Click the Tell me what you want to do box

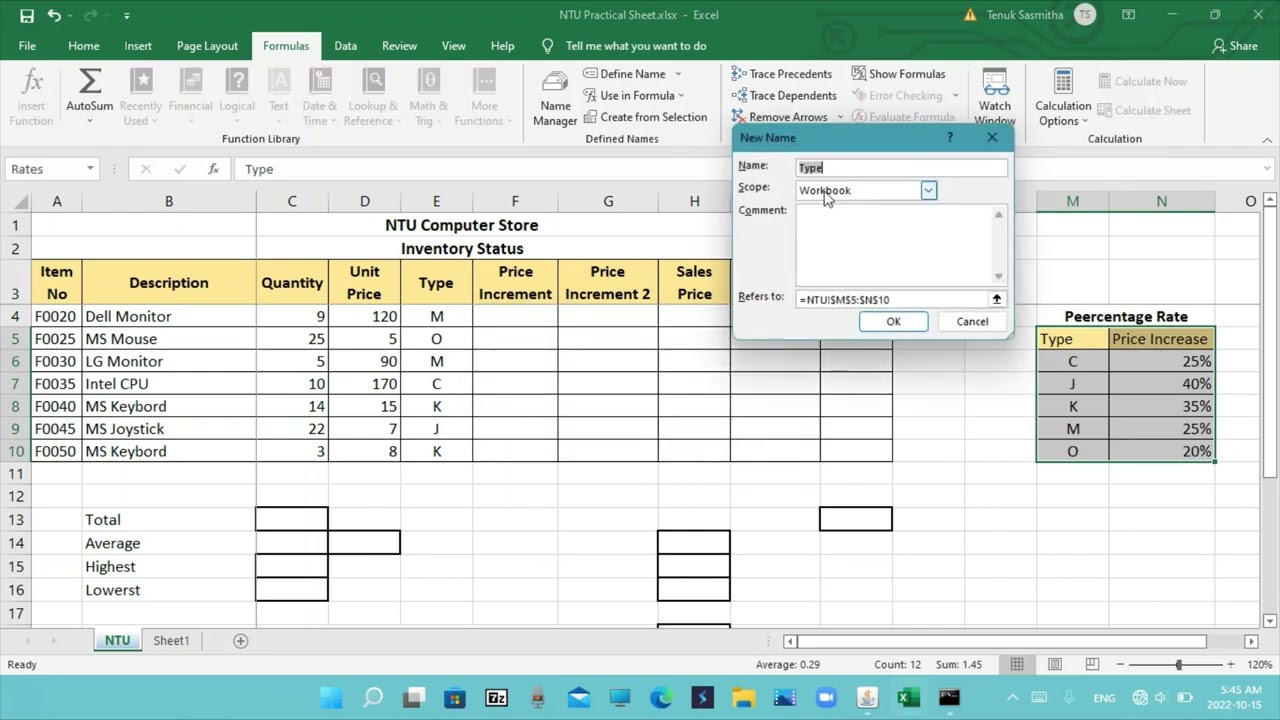tap(636, 46)
